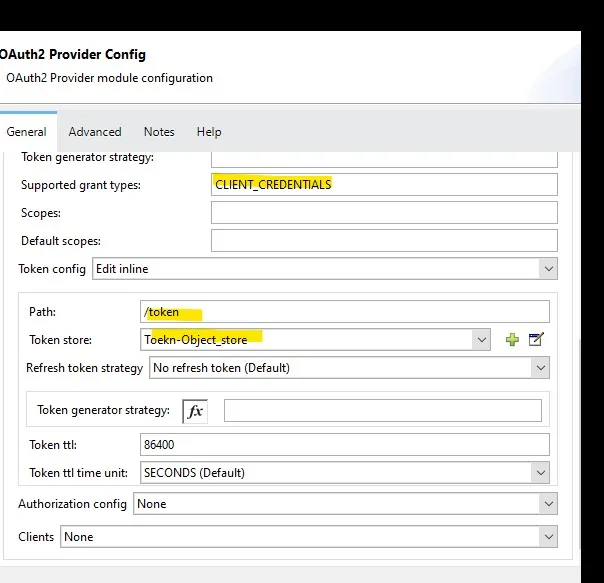The height and width of the screenshot is (583, 604).
Task: Open the Clients dropdown
Action: click(548, 536)
